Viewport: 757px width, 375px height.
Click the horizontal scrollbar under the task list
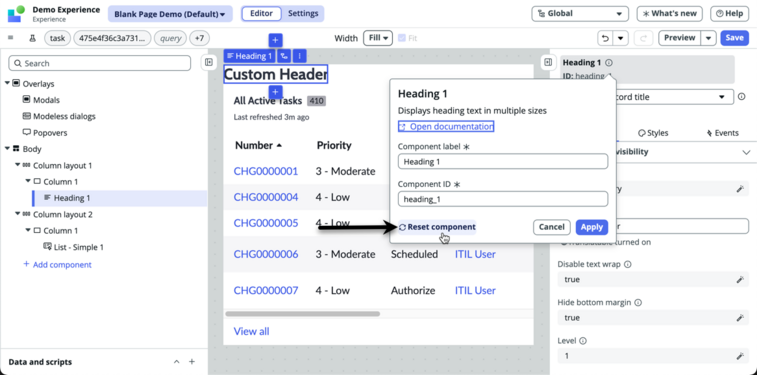coord(303,314)
